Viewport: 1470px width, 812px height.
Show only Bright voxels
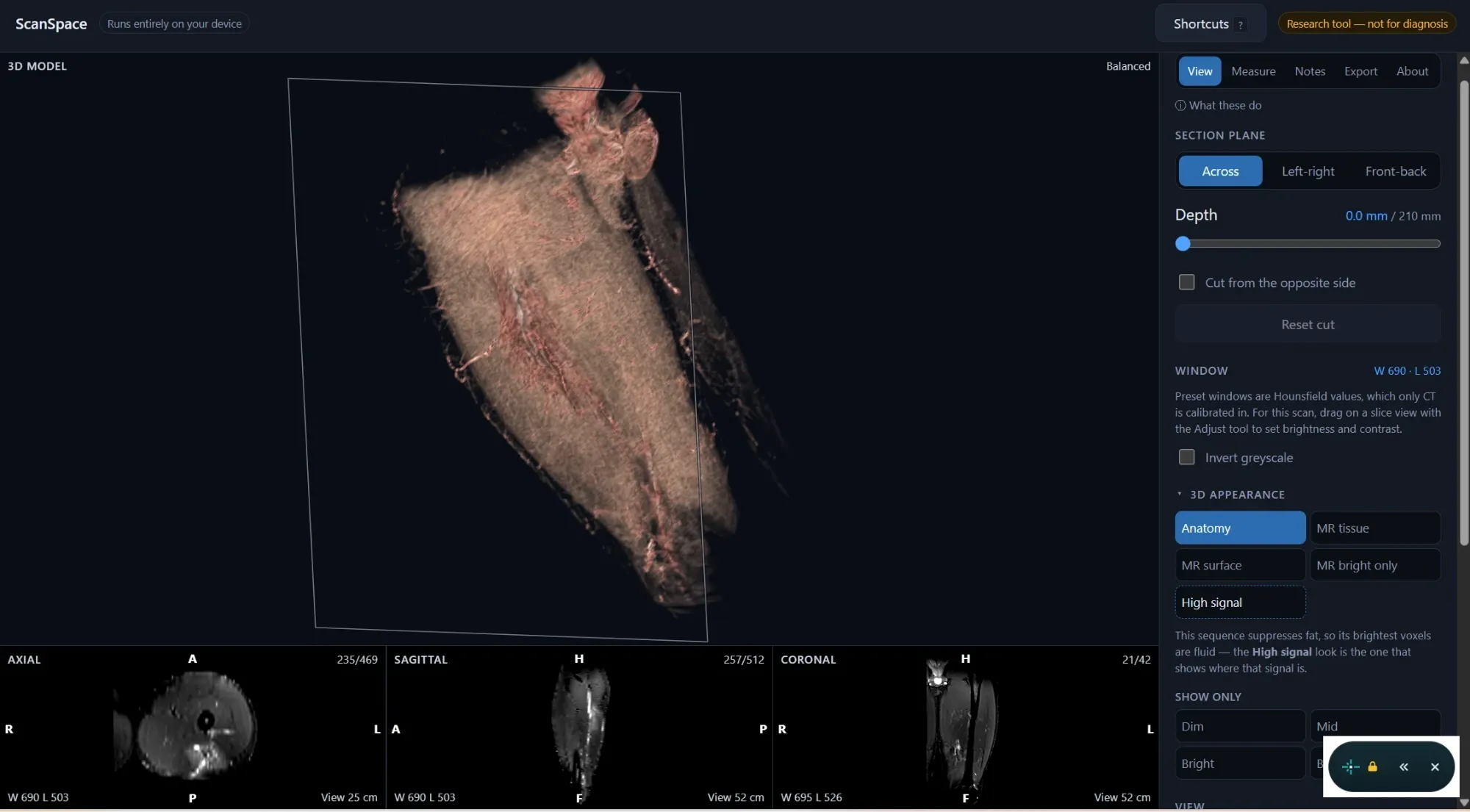[x=1240, y=764]
